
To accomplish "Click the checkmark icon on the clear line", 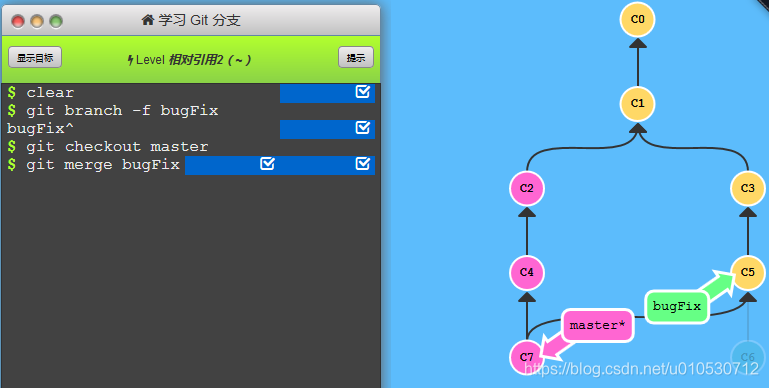I will [x=362, y=91].
